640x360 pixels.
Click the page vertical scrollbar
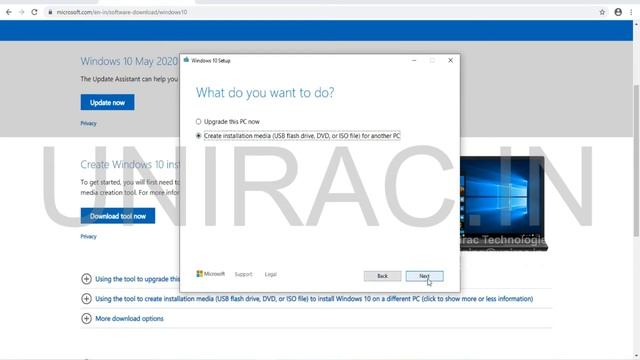coord(636,160)
